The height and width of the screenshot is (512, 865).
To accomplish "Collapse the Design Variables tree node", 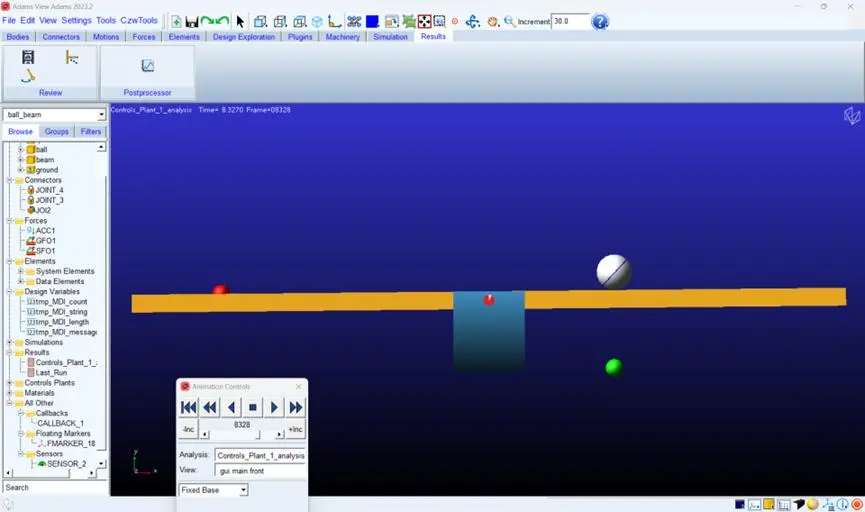I will click(9, 291).
